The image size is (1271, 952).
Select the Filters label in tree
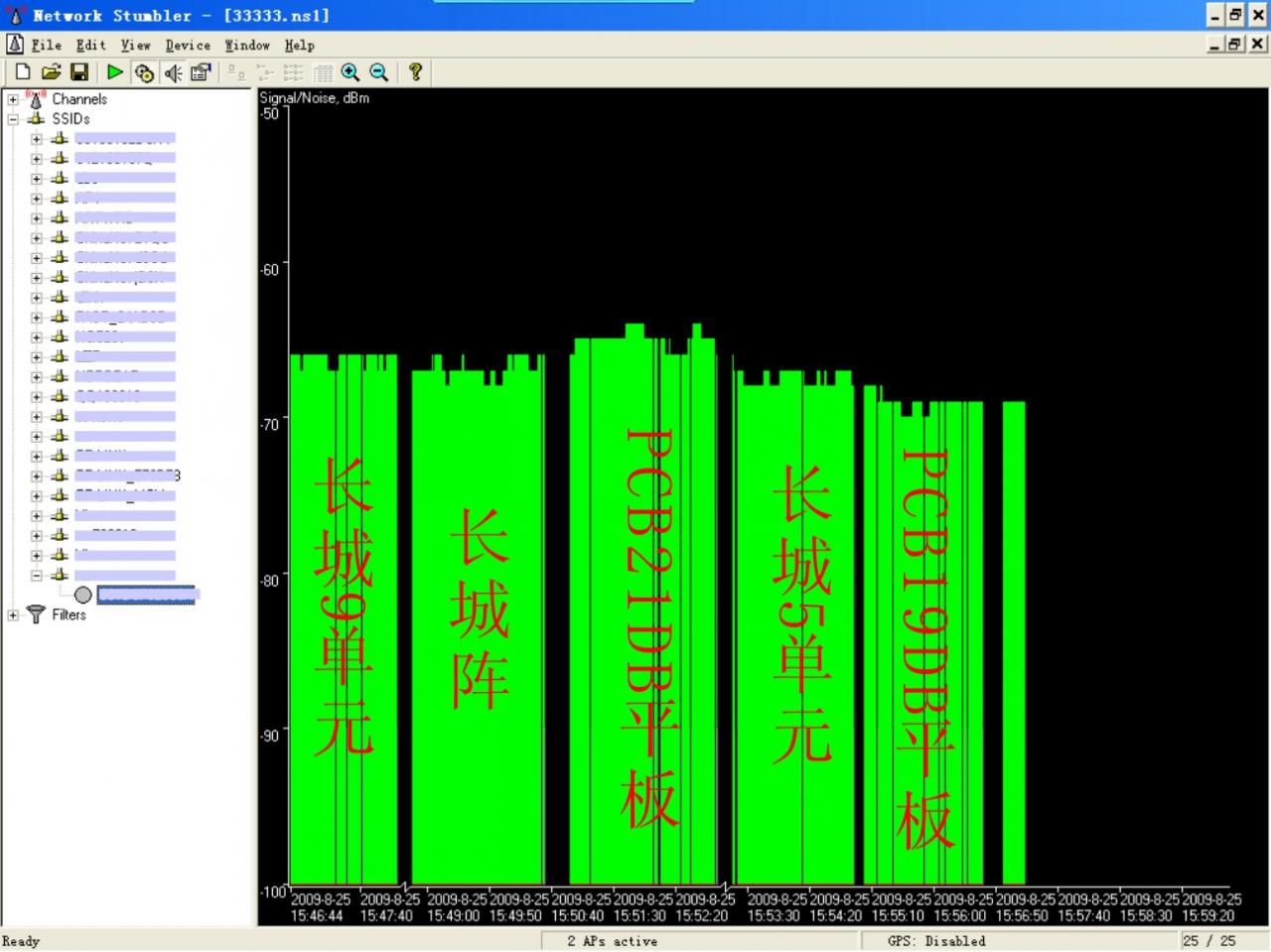click(69, 614)
